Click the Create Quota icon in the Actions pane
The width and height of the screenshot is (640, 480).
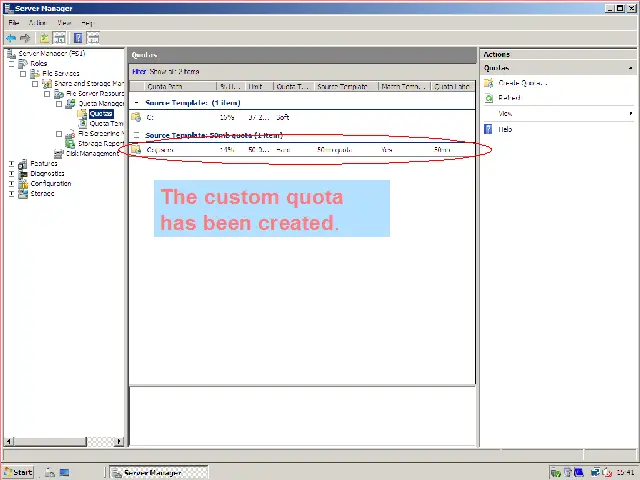click(489, 83)
